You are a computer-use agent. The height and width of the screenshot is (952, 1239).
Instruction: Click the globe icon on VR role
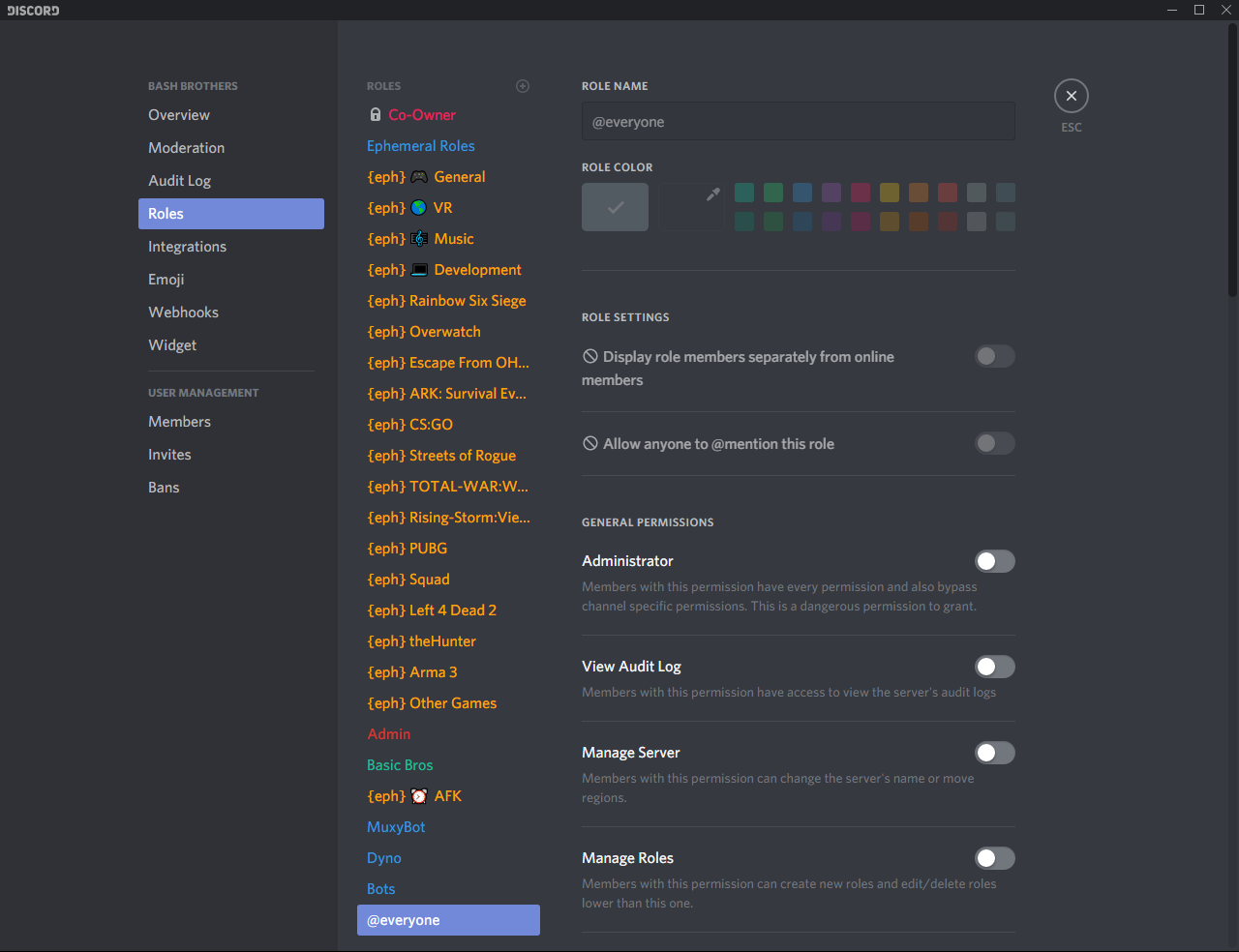419,208
